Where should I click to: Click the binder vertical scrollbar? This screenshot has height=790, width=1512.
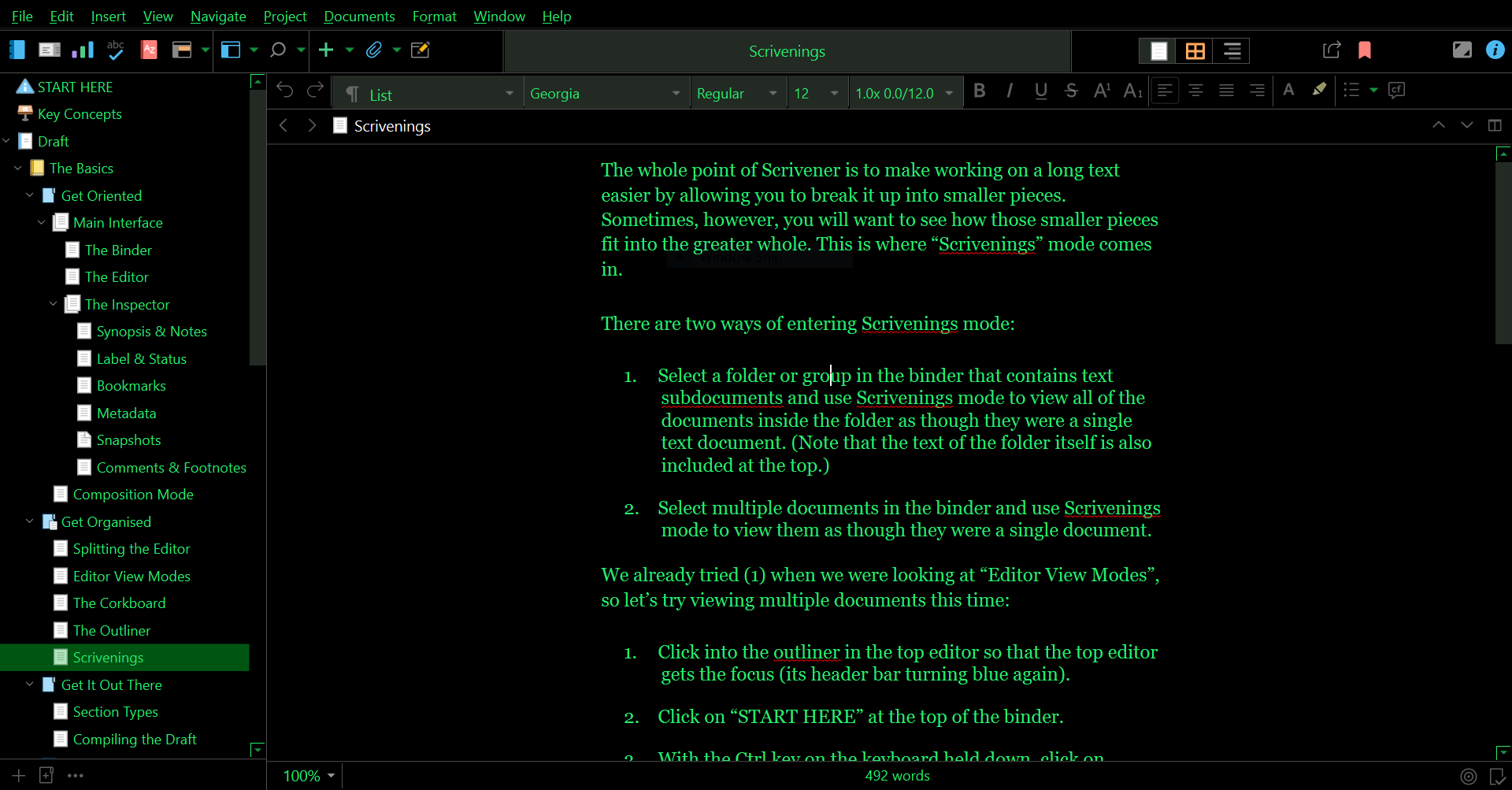257,228
